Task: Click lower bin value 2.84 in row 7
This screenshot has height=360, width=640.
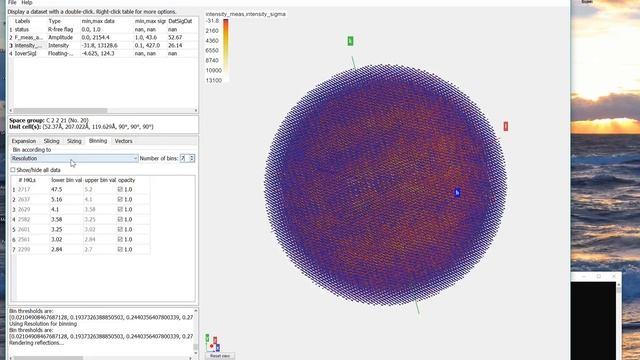Action: coord(57,249)
